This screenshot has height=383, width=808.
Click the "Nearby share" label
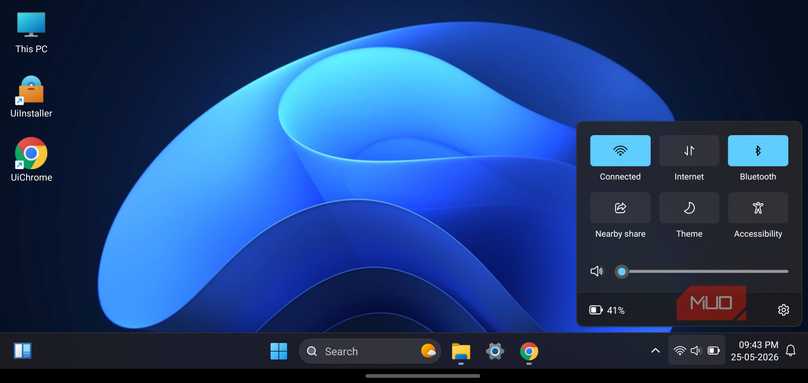click(620, 234)
